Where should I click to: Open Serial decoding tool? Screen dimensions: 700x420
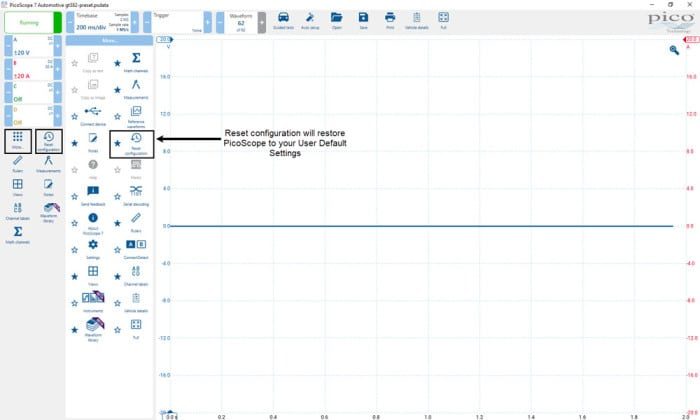(x=136, y=196)
